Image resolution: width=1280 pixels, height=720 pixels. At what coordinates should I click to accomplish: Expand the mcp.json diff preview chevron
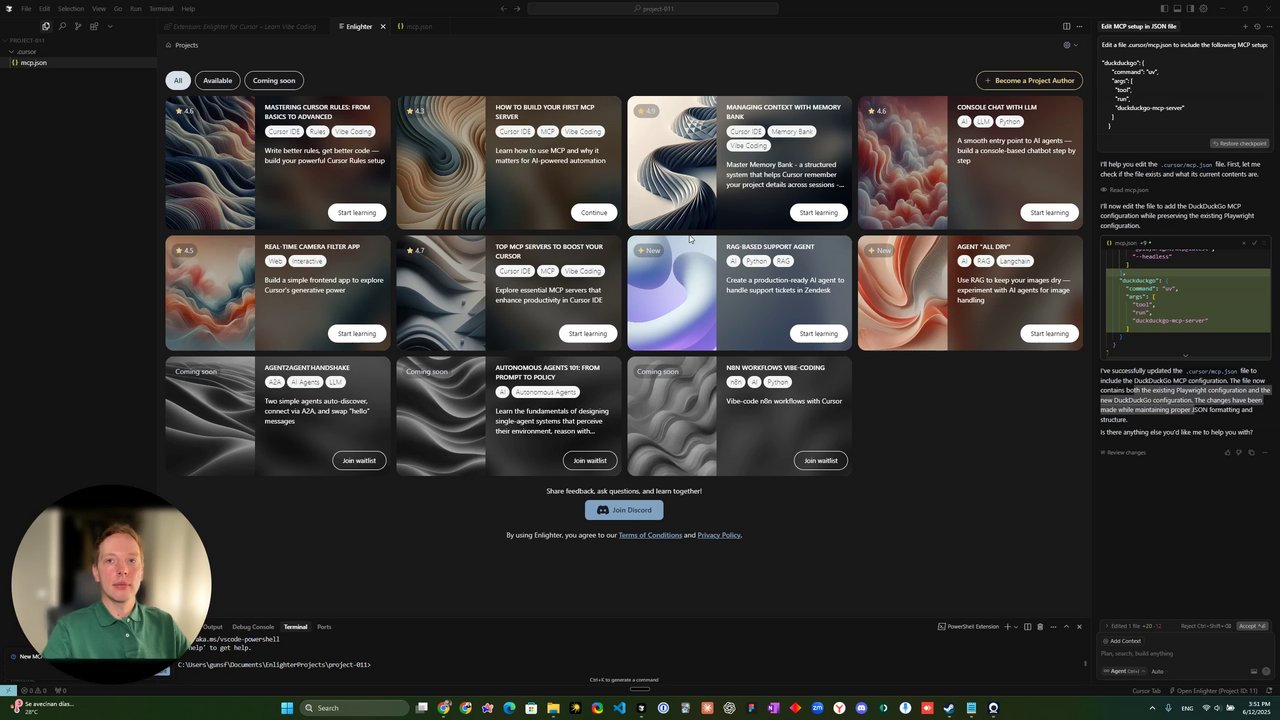click(x=1185, y=355)
